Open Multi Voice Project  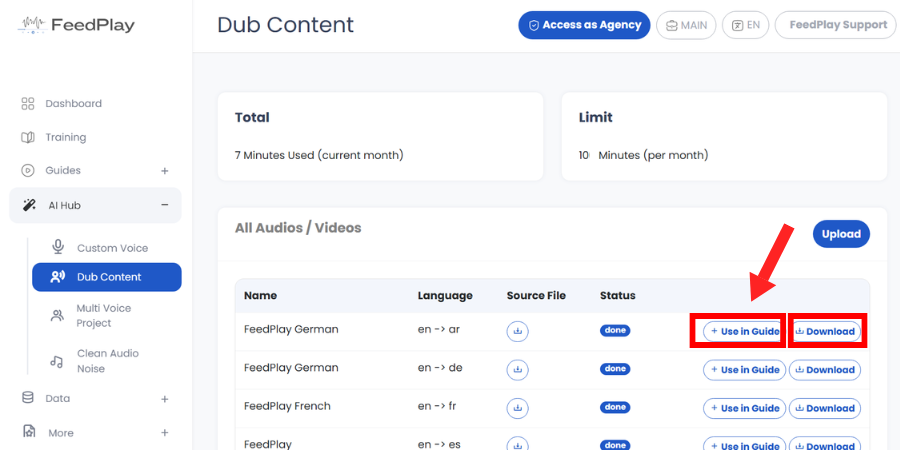point(103,316)
